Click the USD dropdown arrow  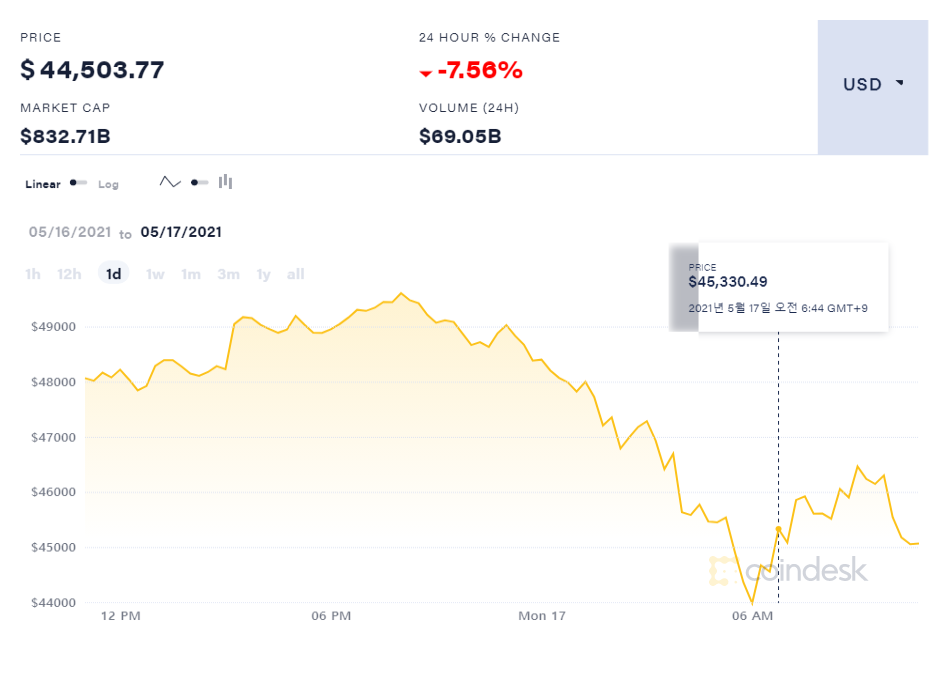[x=900, y=83]
